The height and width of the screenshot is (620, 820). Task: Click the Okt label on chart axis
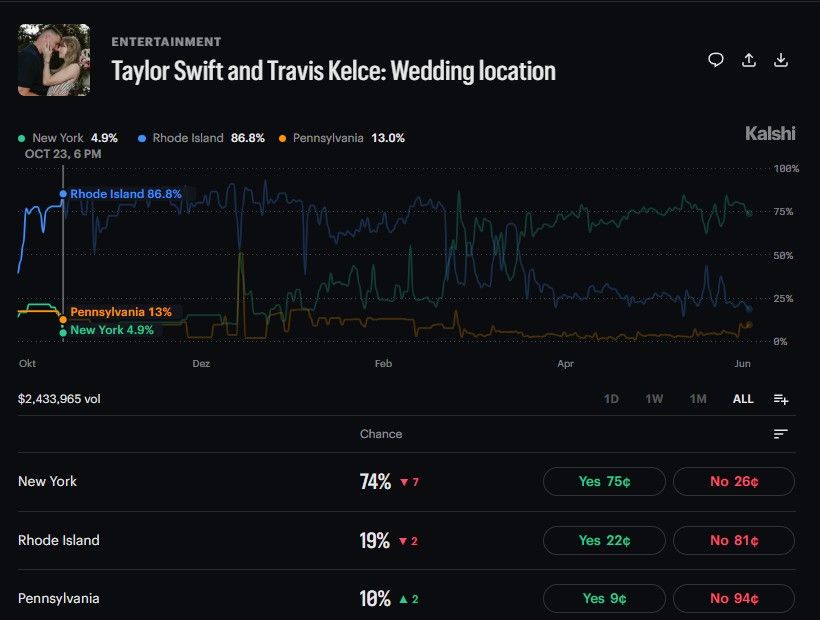point(27,363)
